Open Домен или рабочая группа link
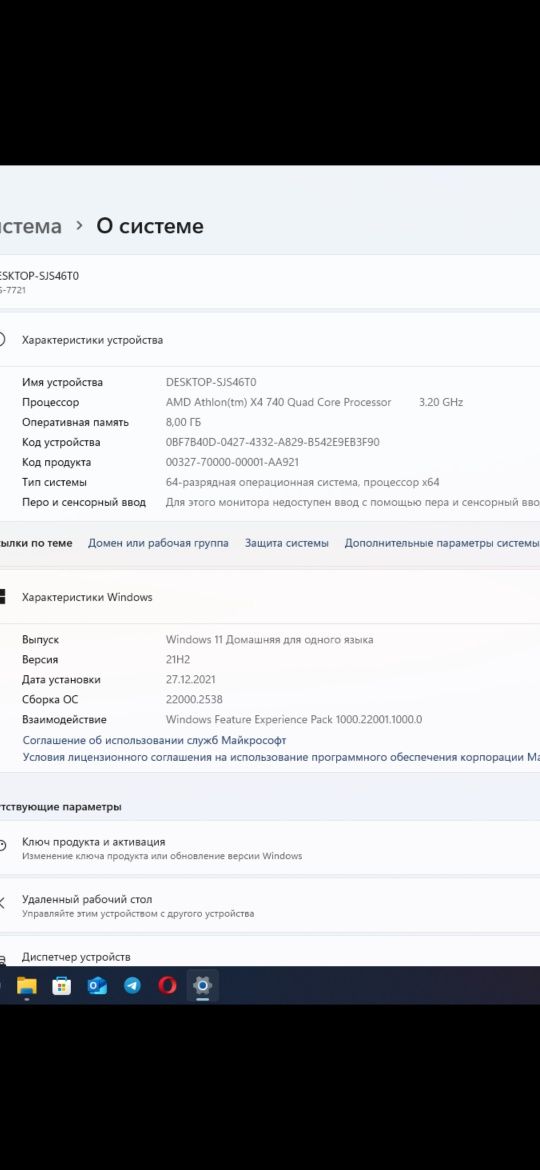The height and width of the screenshot is (1170, 540). click(158, 543)
